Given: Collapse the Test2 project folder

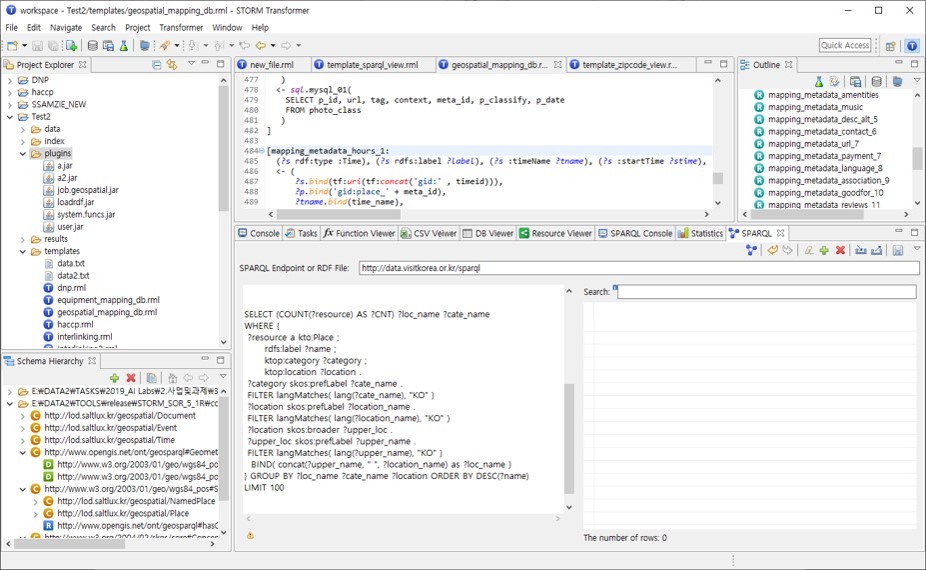Looking at the screenshot, I should [x=9, y=117].
